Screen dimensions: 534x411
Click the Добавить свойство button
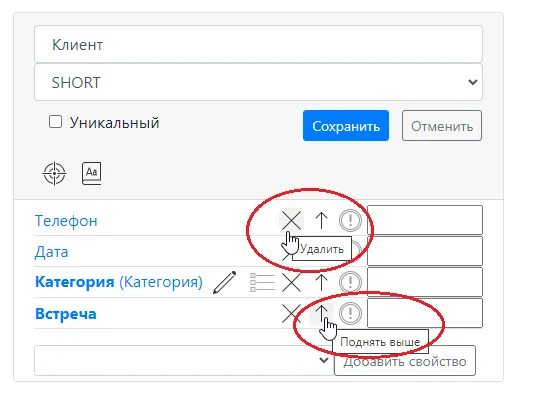click(405, 360)
